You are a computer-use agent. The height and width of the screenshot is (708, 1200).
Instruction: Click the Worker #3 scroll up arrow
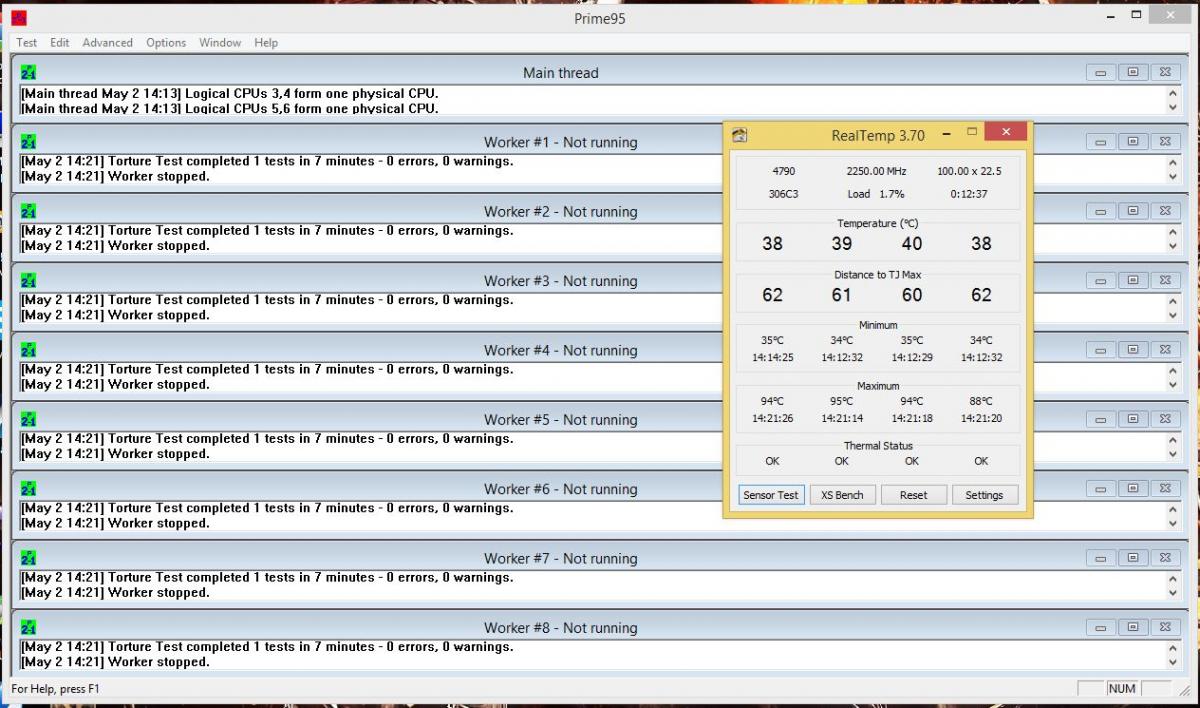1173,301
